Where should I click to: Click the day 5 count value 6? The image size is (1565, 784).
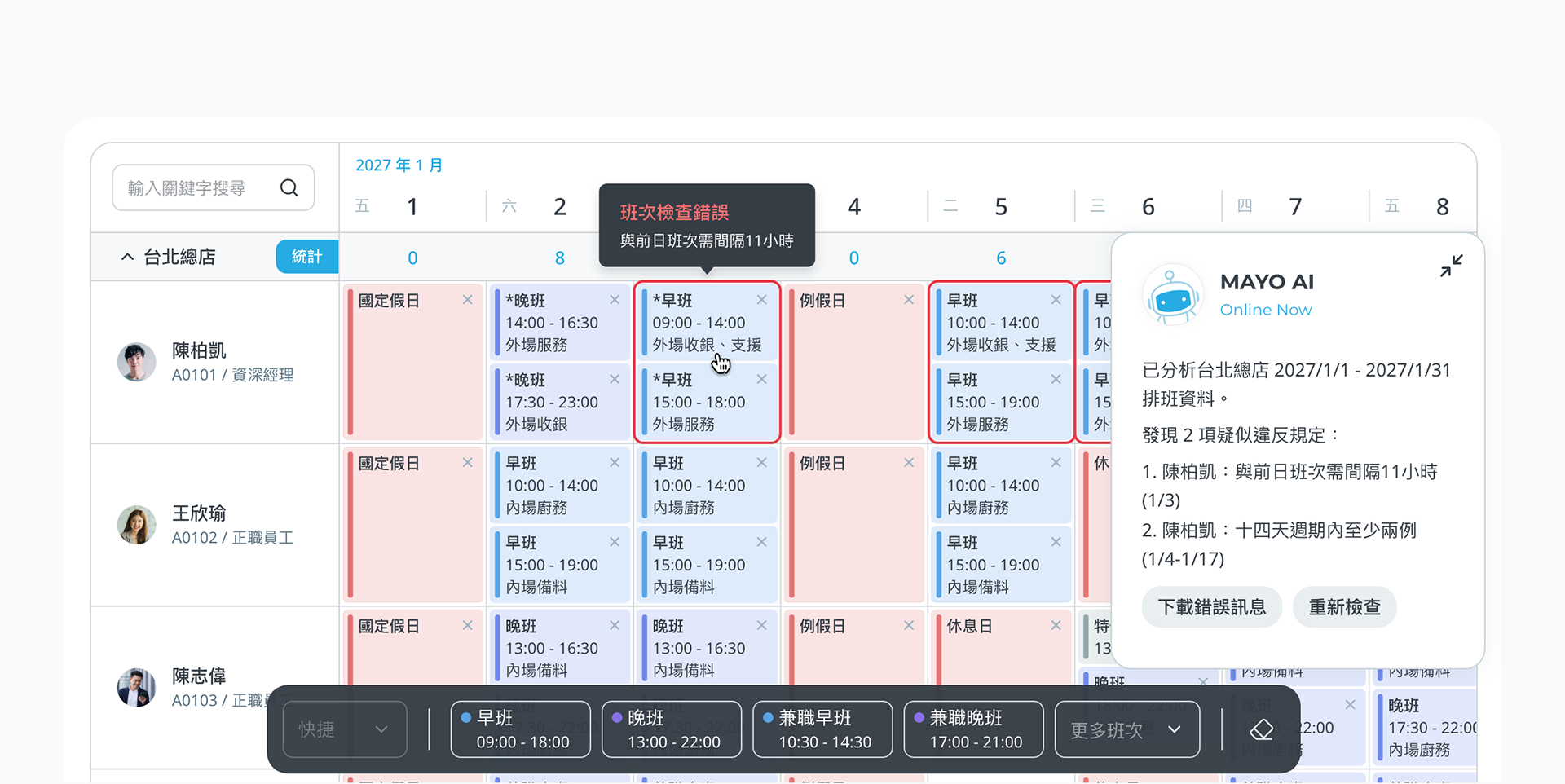(x=1001, y=258)
